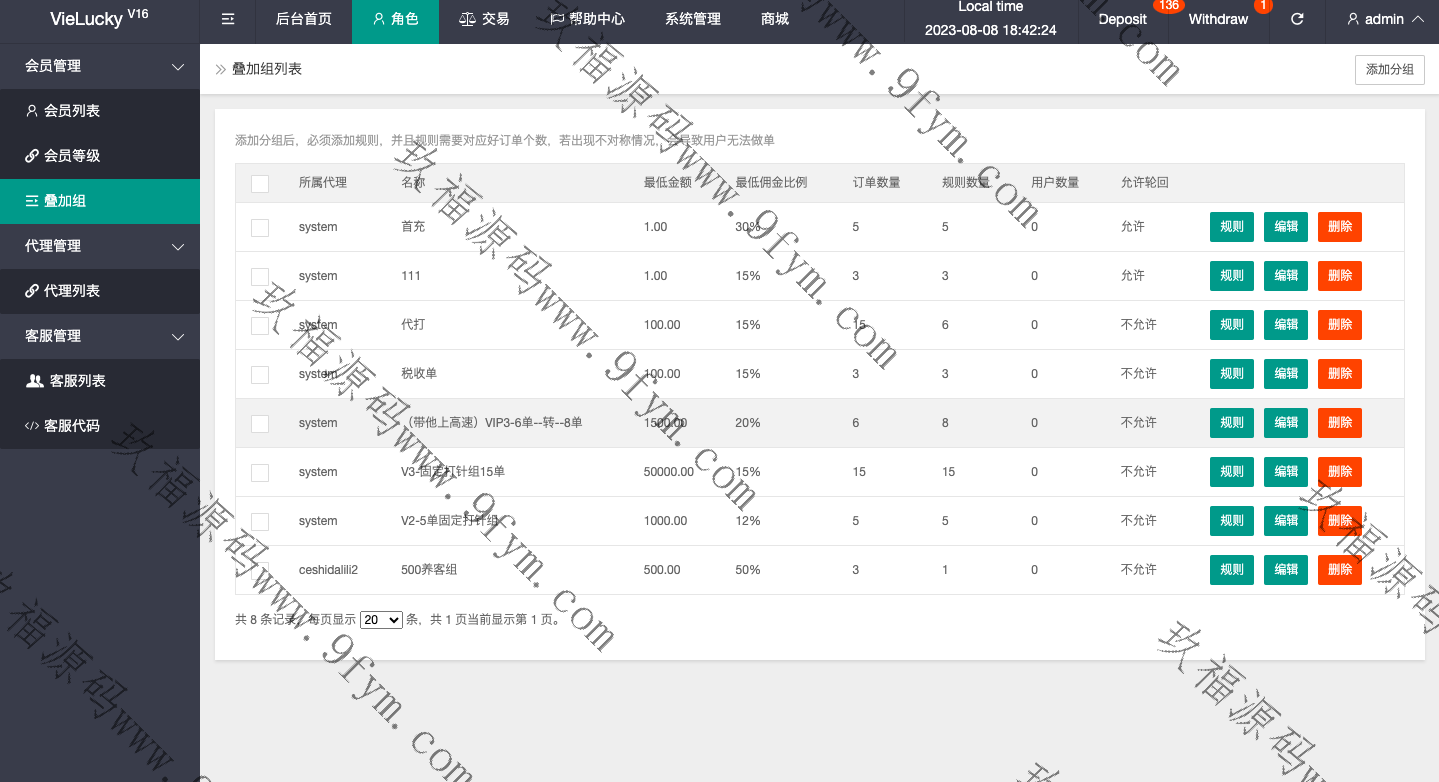Viewport: 1439px width, 782px height.
Task: Click the refresh icon in top bar
Action: 1297,19
